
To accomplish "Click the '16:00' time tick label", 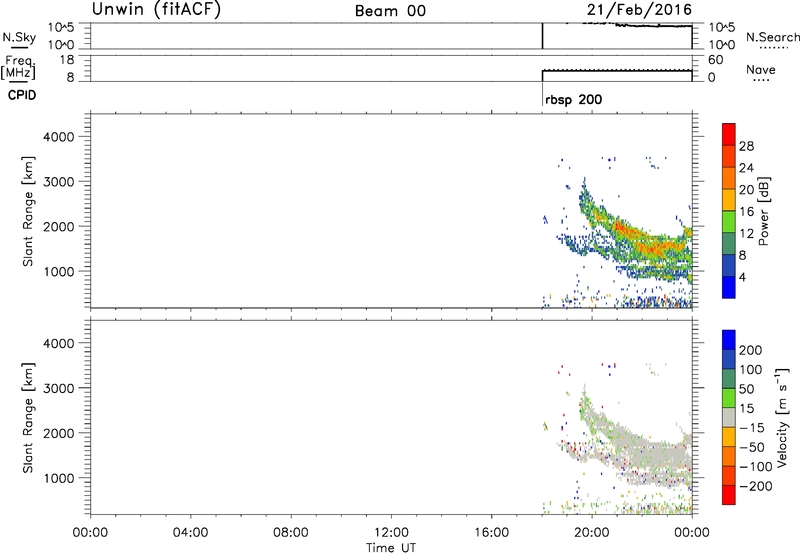I will coord(491,533).
